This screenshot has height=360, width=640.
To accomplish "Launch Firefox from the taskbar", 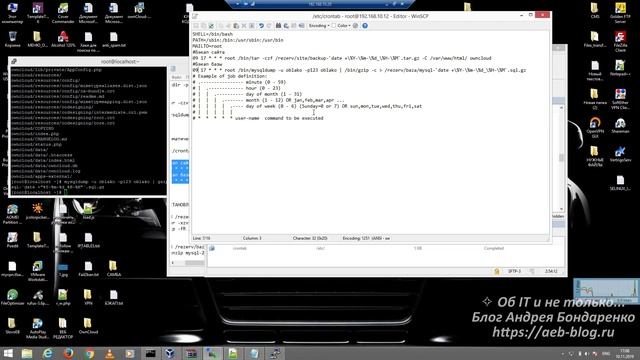I will (69, 353).
